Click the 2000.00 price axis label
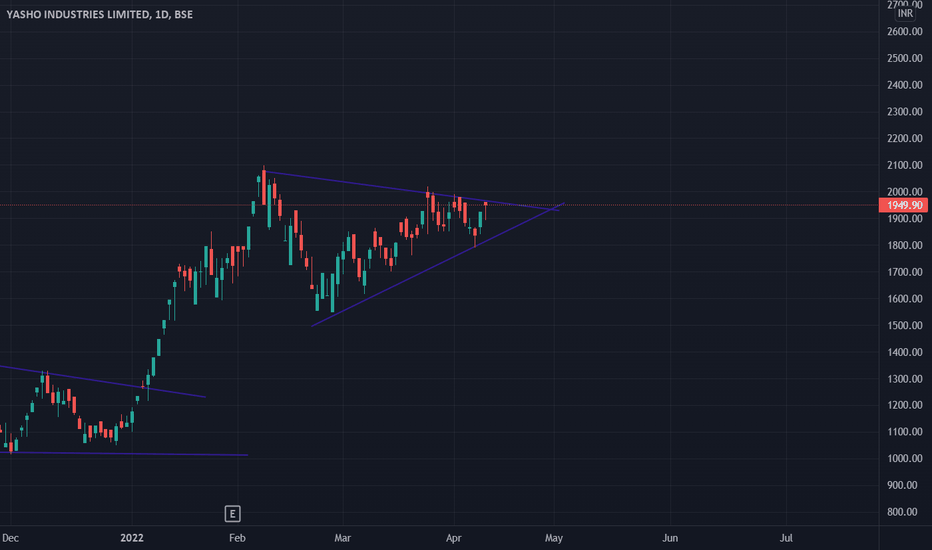 (905, 192)
